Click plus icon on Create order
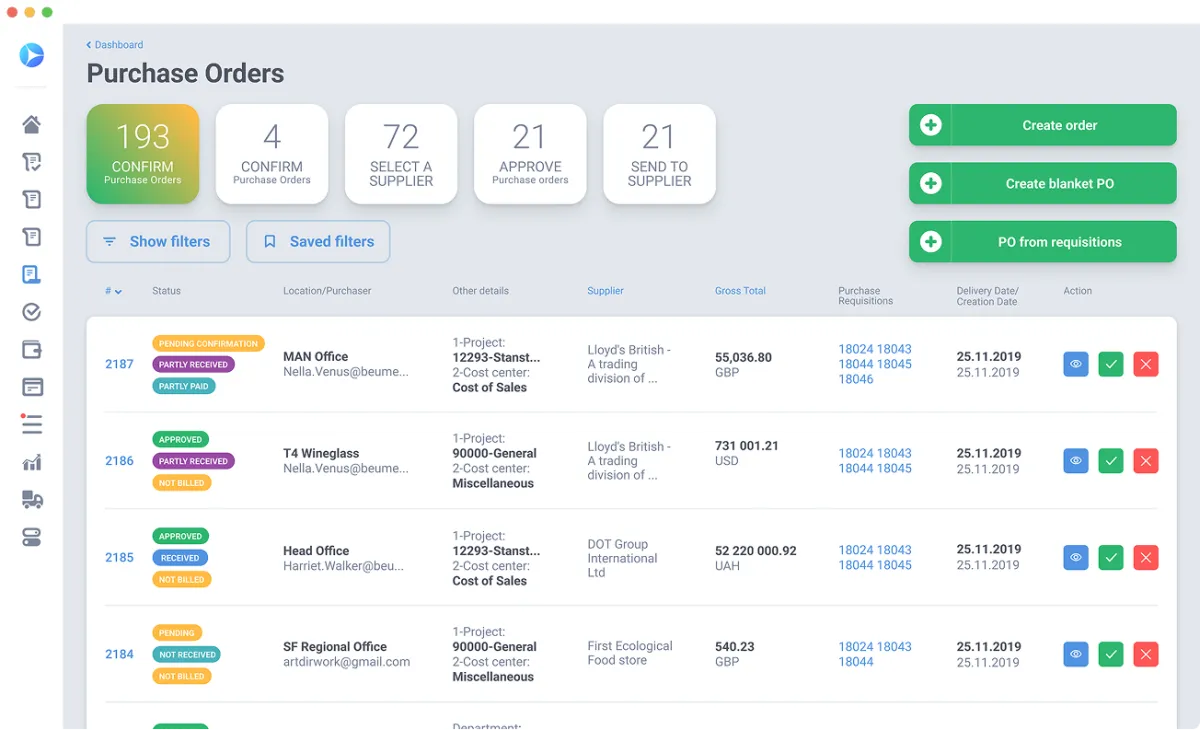 click(x=931, y=125)
